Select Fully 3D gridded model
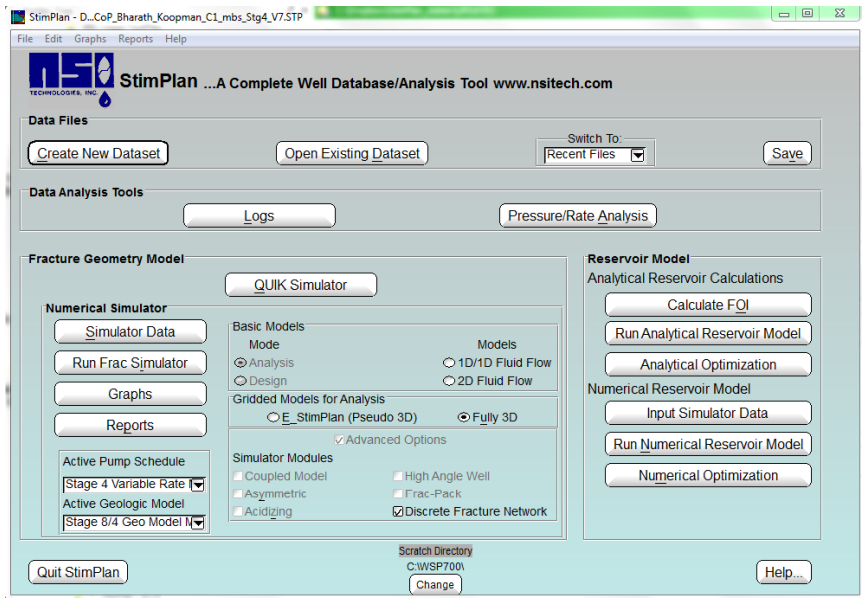This screenshot has height=598, width=863. [x=463, y=417]
